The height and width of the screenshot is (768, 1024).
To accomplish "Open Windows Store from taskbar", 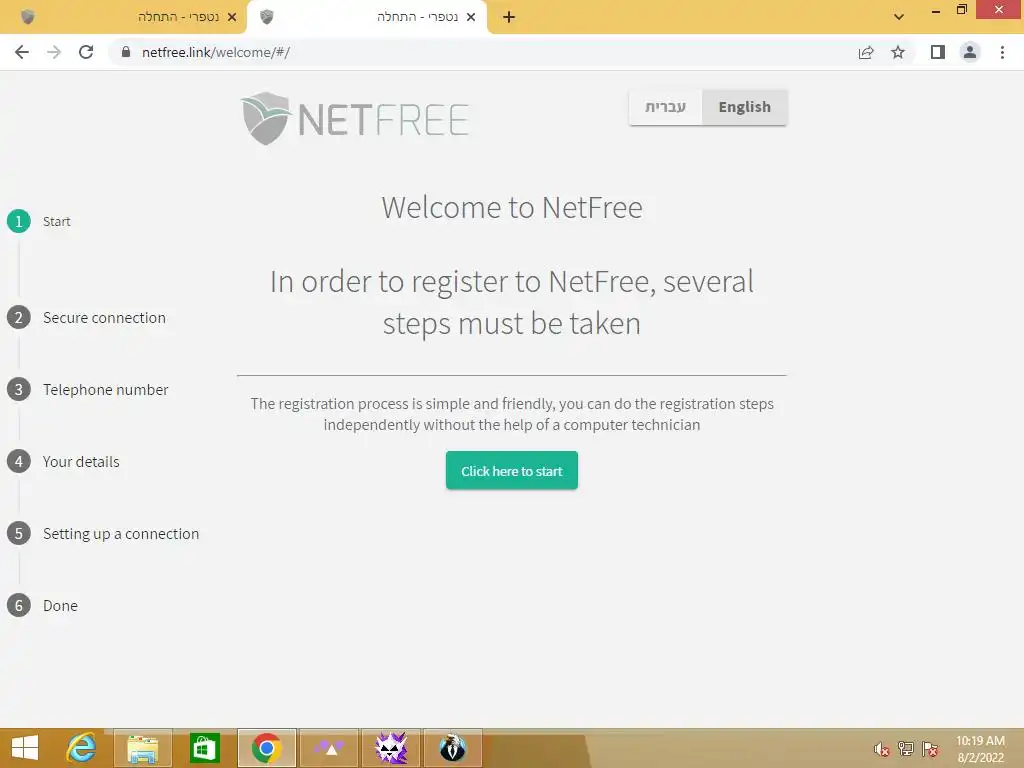I will tap(204, 748).
